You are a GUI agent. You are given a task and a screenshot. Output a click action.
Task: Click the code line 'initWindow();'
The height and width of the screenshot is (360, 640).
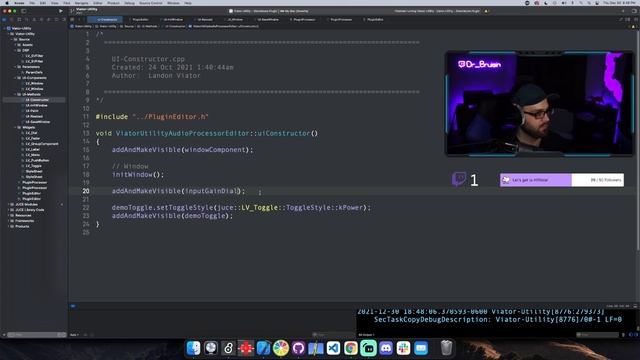tap(138, 174)
